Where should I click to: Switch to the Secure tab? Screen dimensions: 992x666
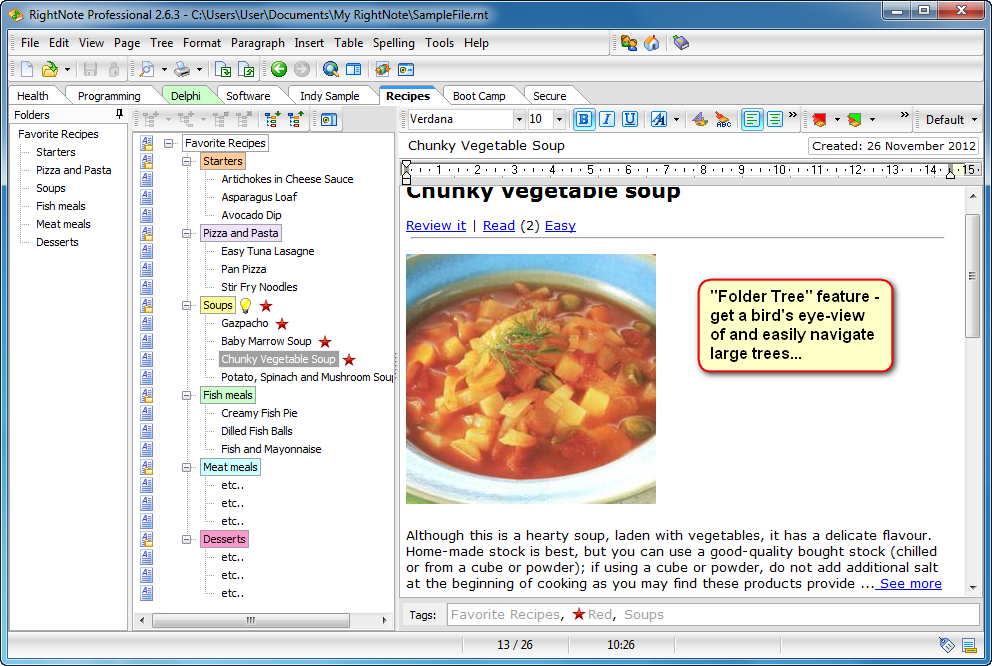(549, 96)
